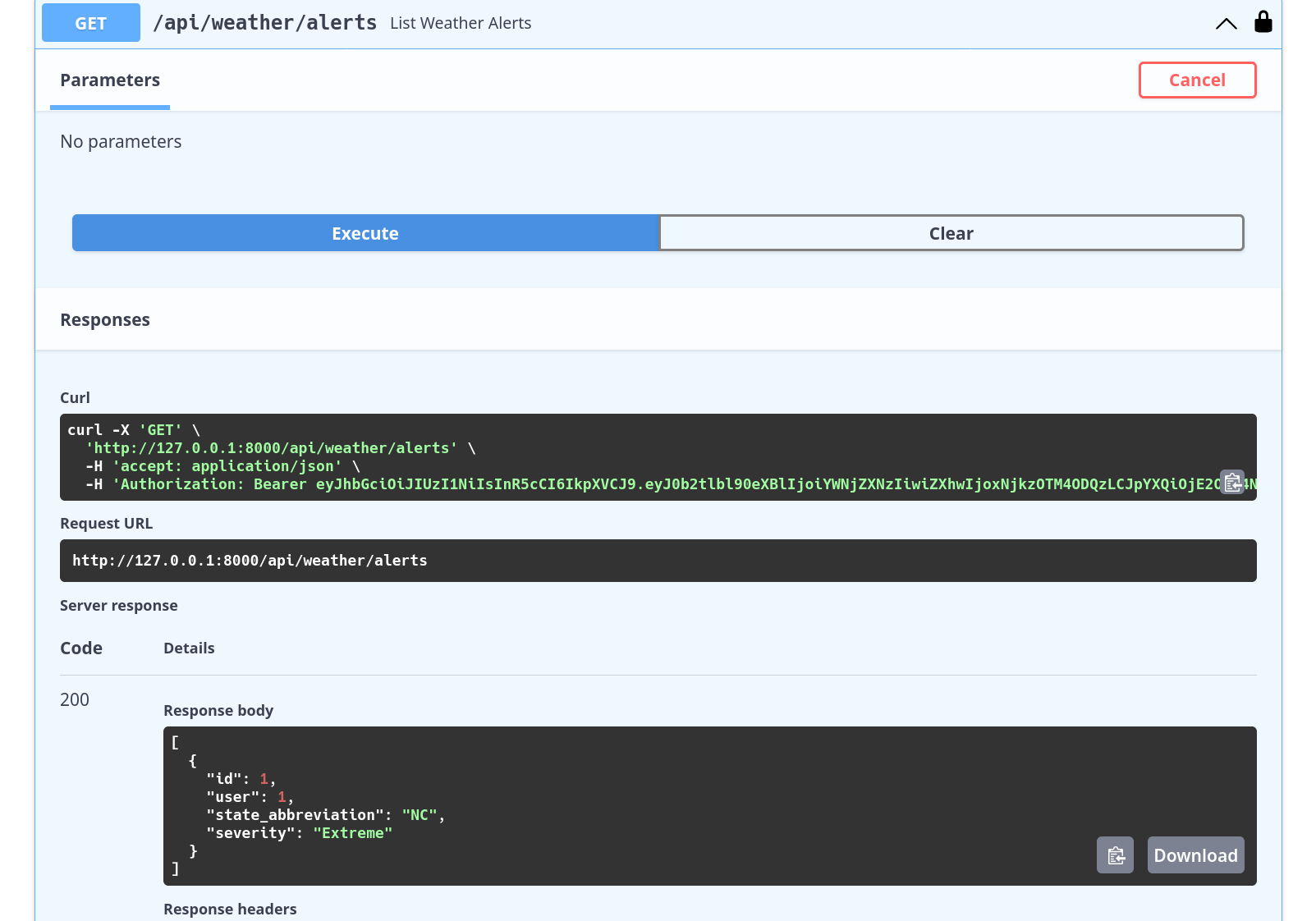Click the "state_abbreviation": "NC" line
Viewport: 1316px width, 921px height.
pyautogui.click(x=325, y=815)
